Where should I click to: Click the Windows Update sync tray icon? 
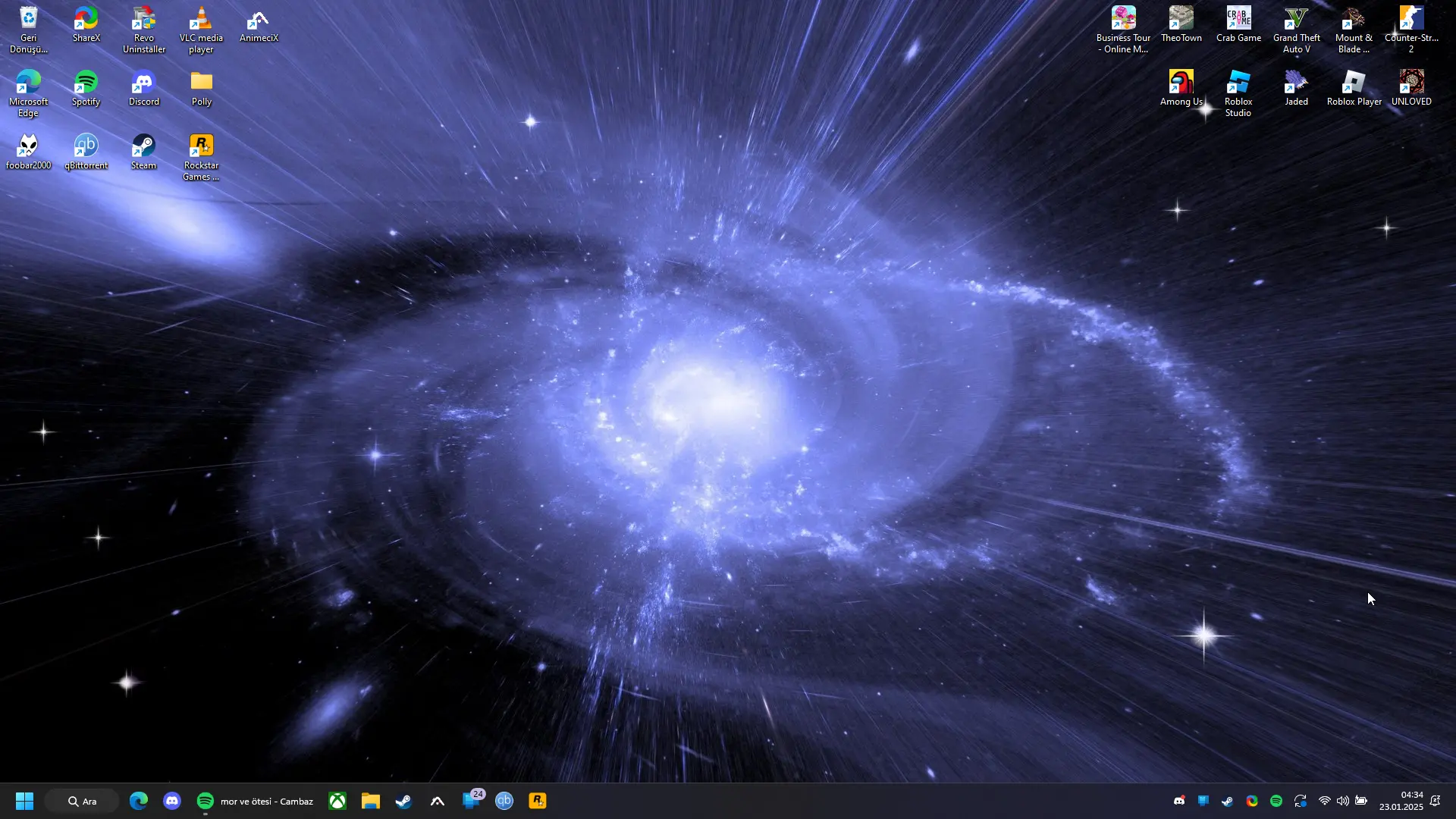point(1301,801)
